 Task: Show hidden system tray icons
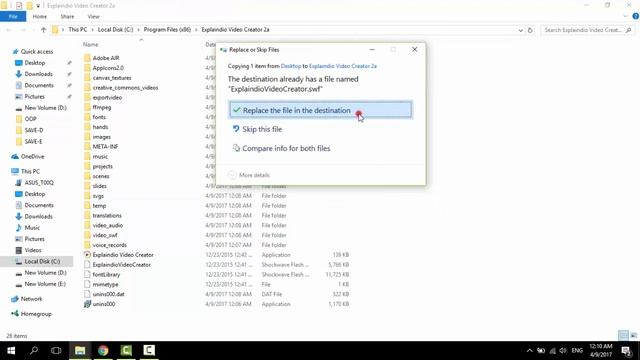point(529,351)
